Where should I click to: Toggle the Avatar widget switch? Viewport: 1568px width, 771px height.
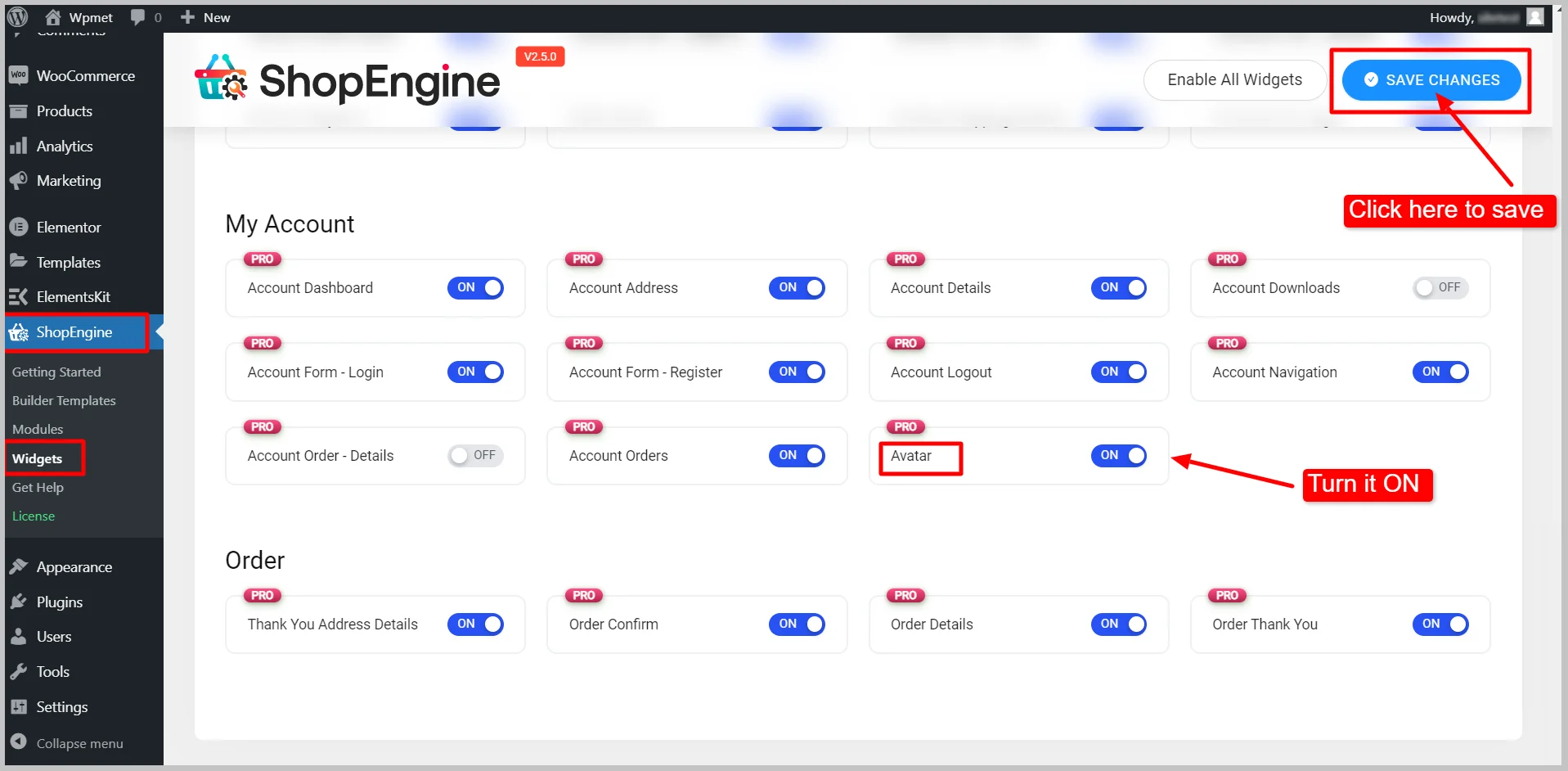coord(1119,455)
